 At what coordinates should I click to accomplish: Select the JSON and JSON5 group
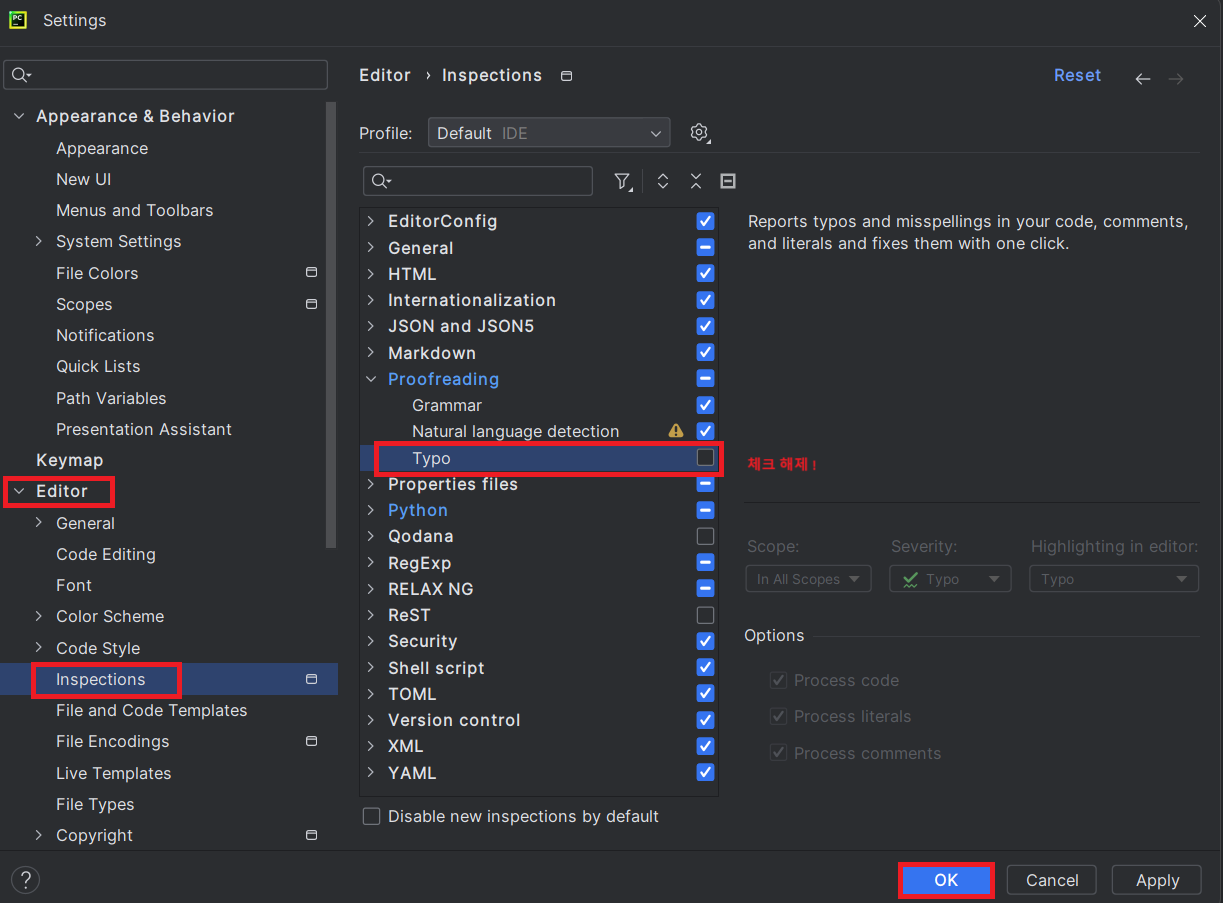(x=461, y=326)
